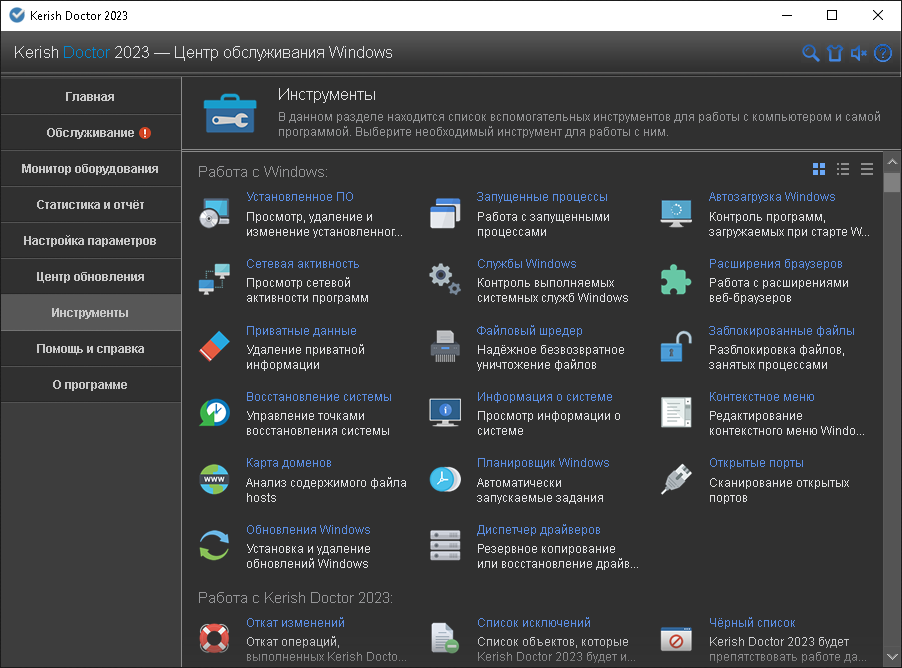Screen dimensions: 902x668
Task: Click the Запущенные процессы windows icon
Action: pos(445,213)
